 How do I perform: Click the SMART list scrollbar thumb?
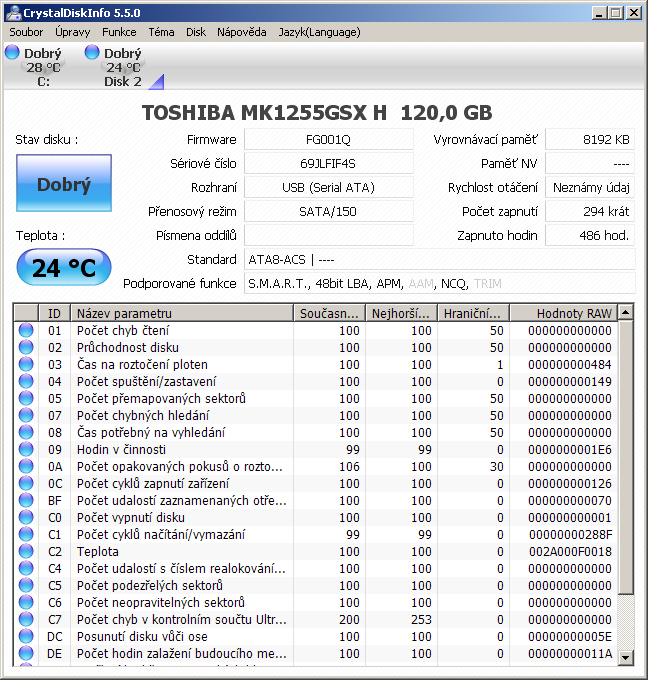(x=625, y=457)
